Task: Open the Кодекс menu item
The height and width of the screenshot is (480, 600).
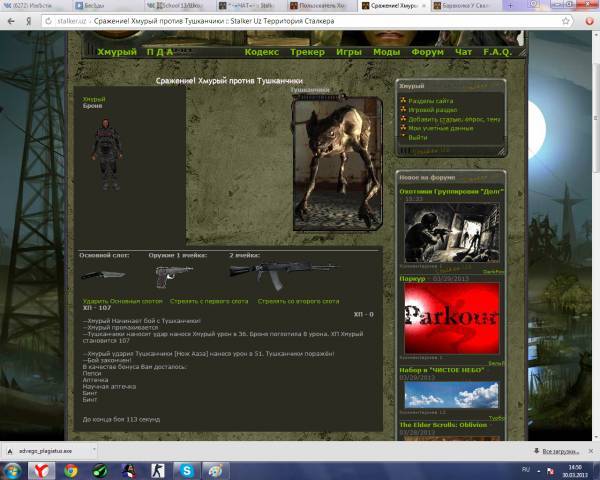Action: point(261,52)
